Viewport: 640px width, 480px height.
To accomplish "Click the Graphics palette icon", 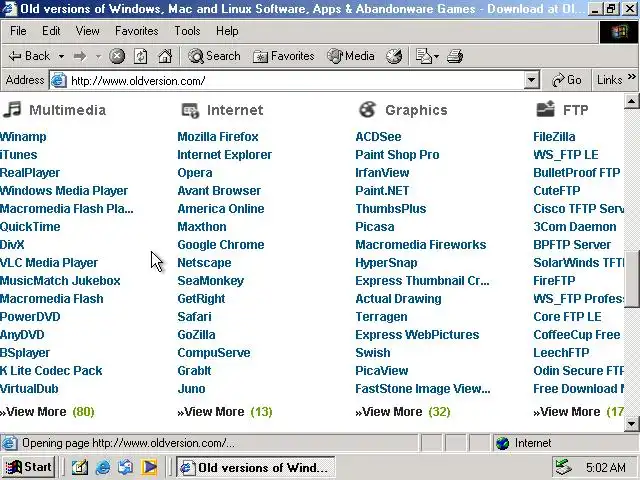I will click(367, 109).
